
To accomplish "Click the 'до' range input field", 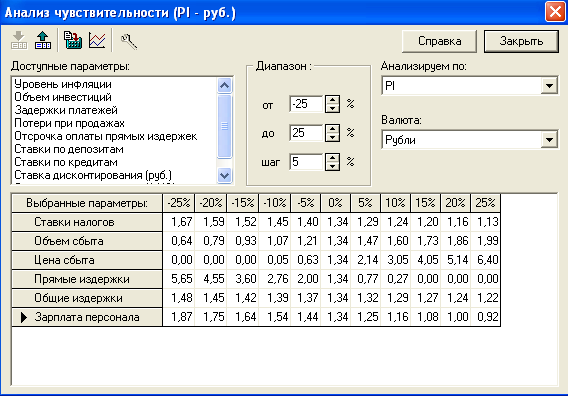I will (x=306, y=133).
